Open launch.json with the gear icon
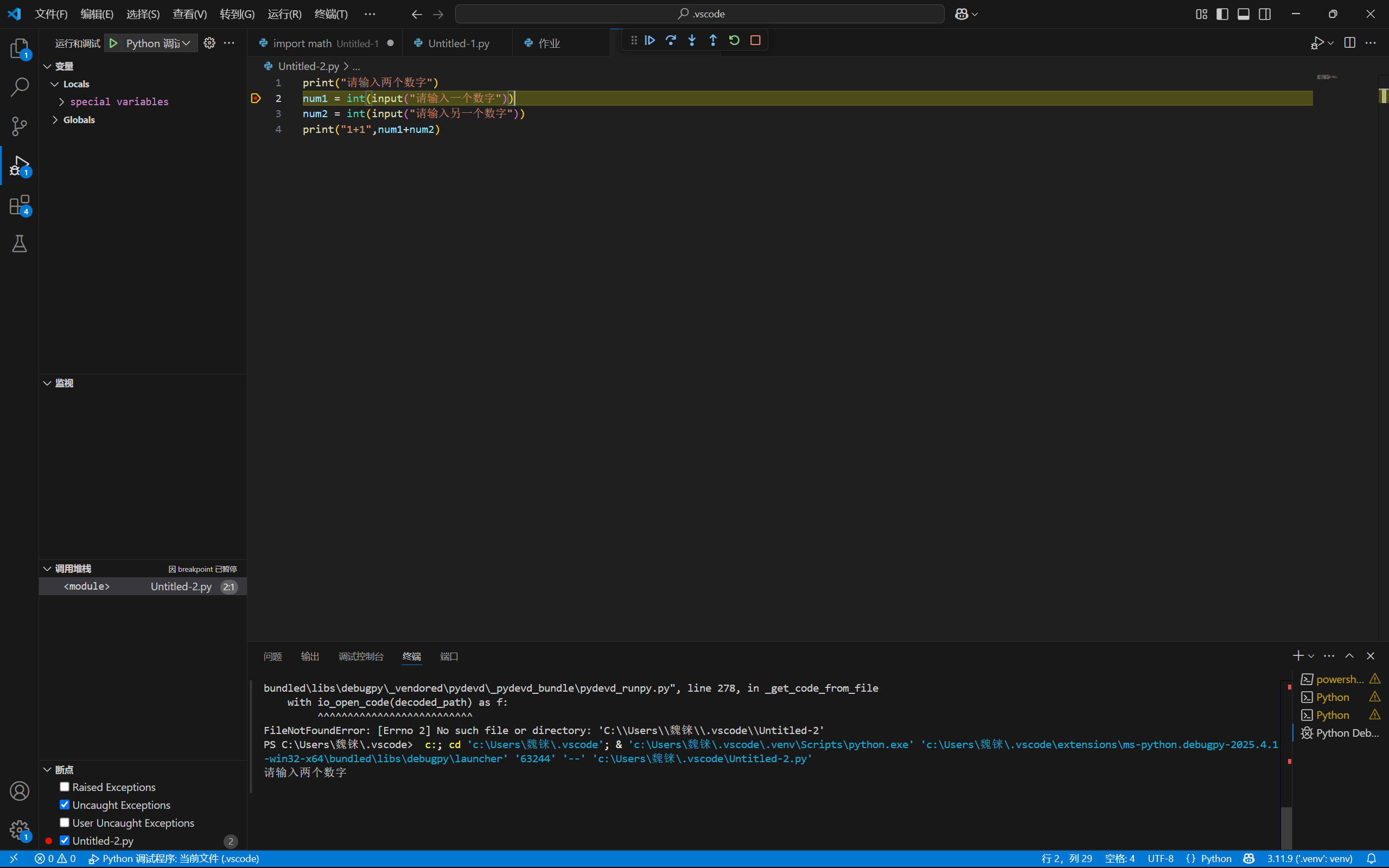1389x868 pixels. (x=209, y=43)
